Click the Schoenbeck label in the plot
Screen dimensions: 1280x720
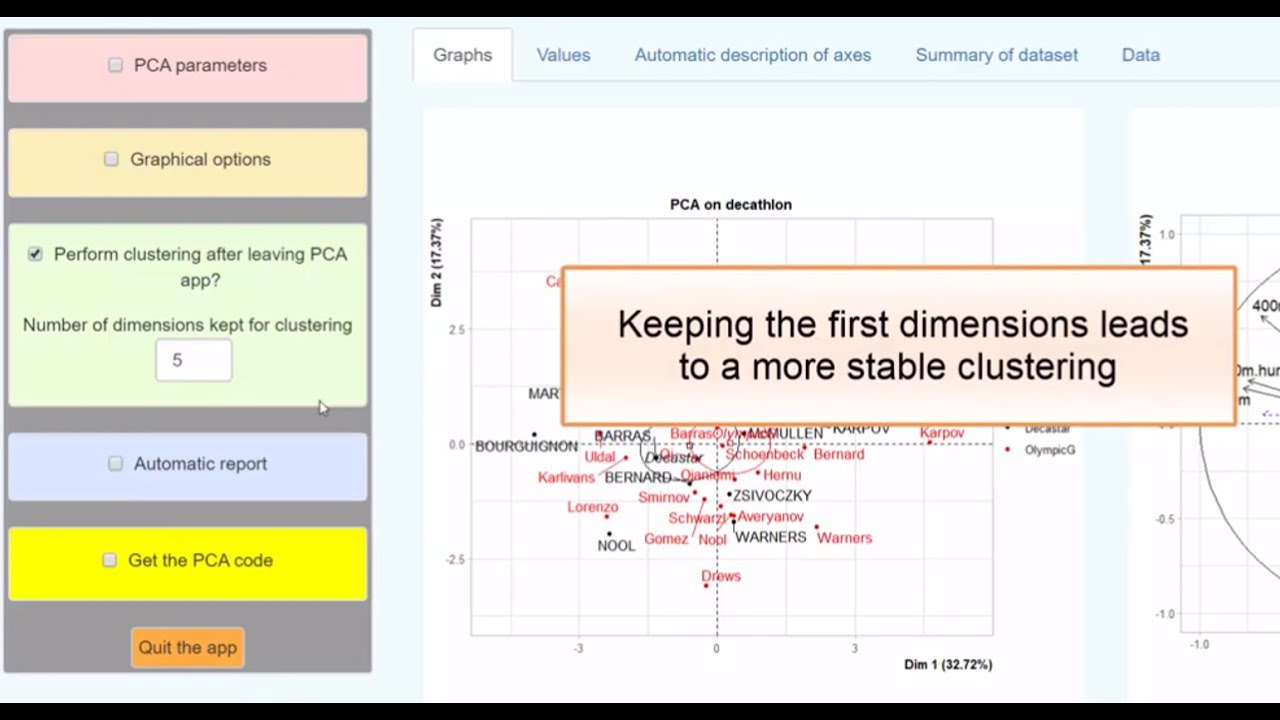coord(765,454)
